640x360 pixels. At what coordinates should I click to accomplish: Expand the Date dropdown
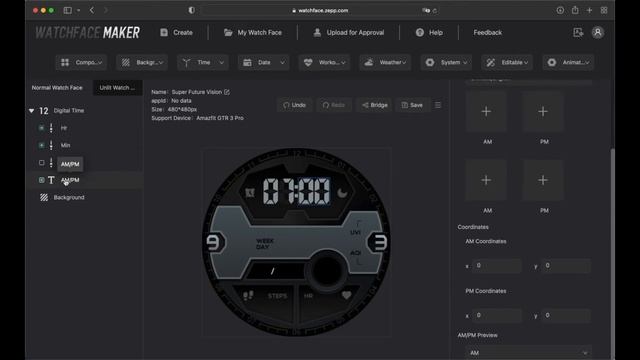[264, 62]
